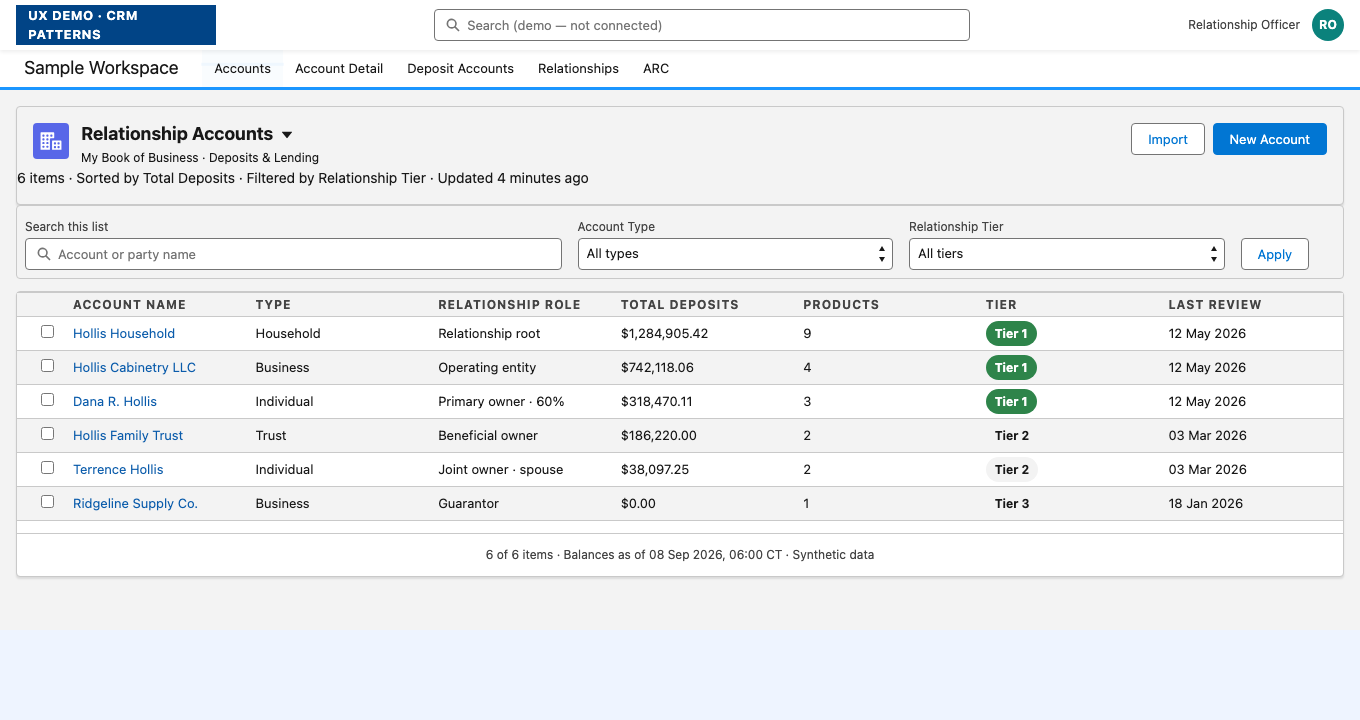Image resolution: width=1360 pixels, height=720 pixels.
Task: Click the UX Demo CRM Patterns logo
Action: (x=116, y=25)
